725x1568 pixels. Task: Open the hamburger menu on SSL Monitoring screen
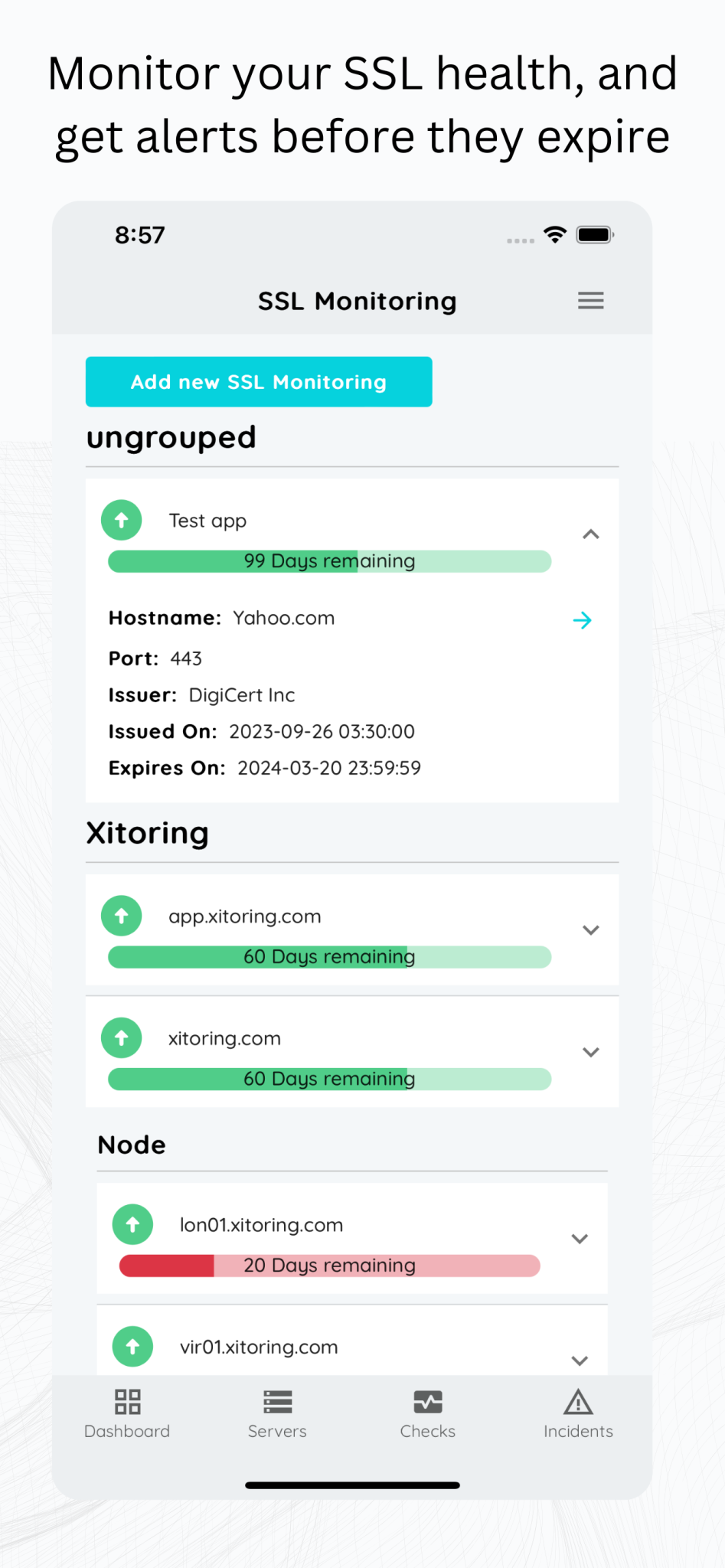point(590,300)
